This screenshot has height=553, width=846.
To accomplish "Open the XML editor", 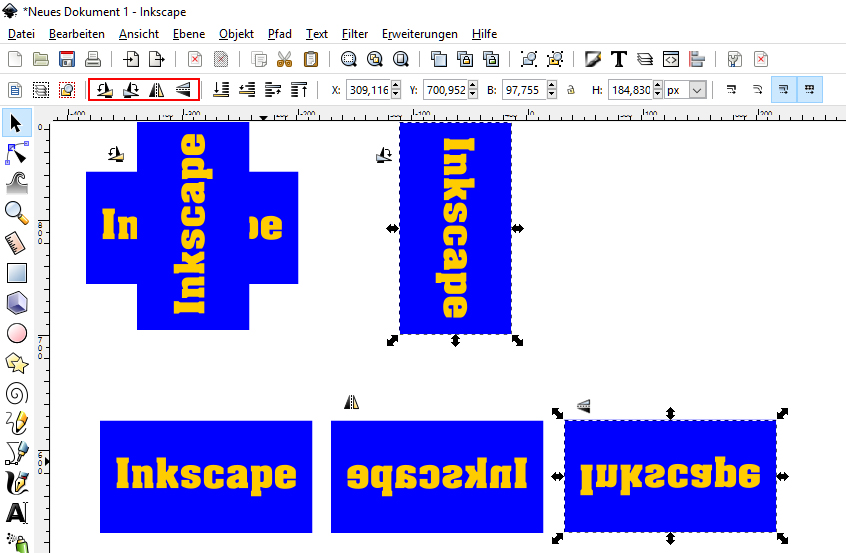I will click(671, 59).
